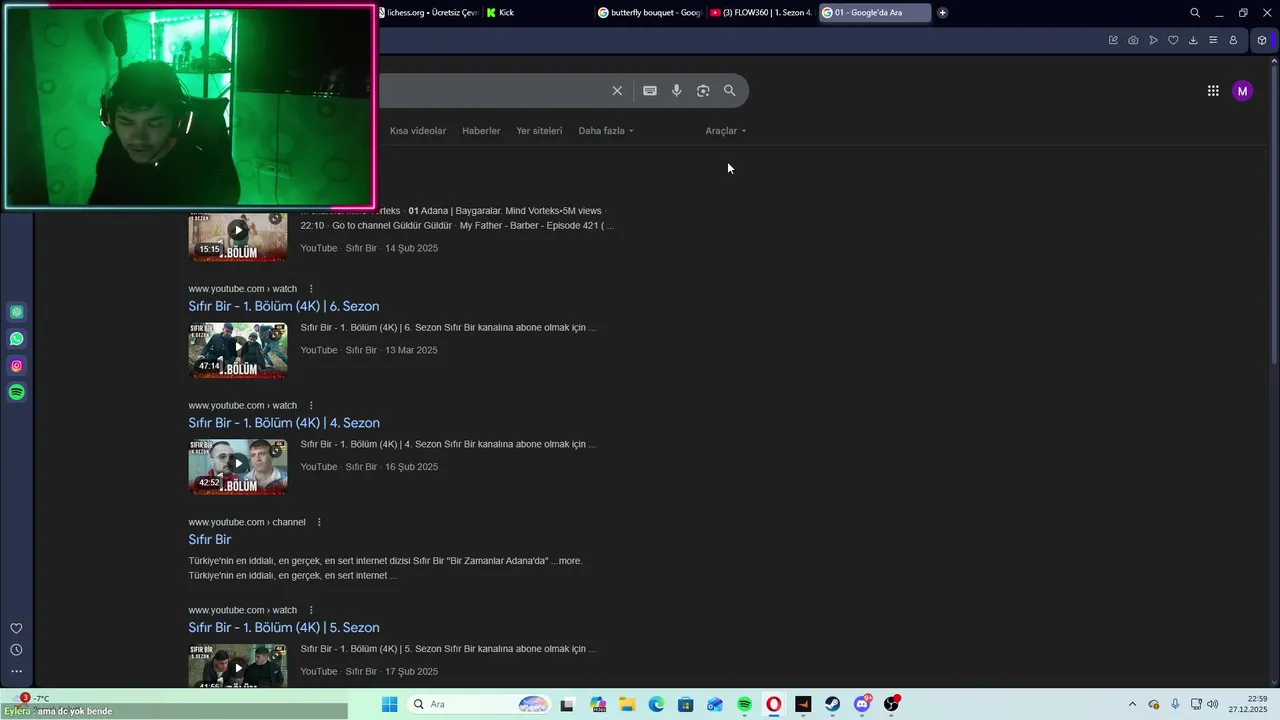Screen dimensions: 1280x720
Task: Click the Windows taskbar search box Ara
Action: click(481, 705)
